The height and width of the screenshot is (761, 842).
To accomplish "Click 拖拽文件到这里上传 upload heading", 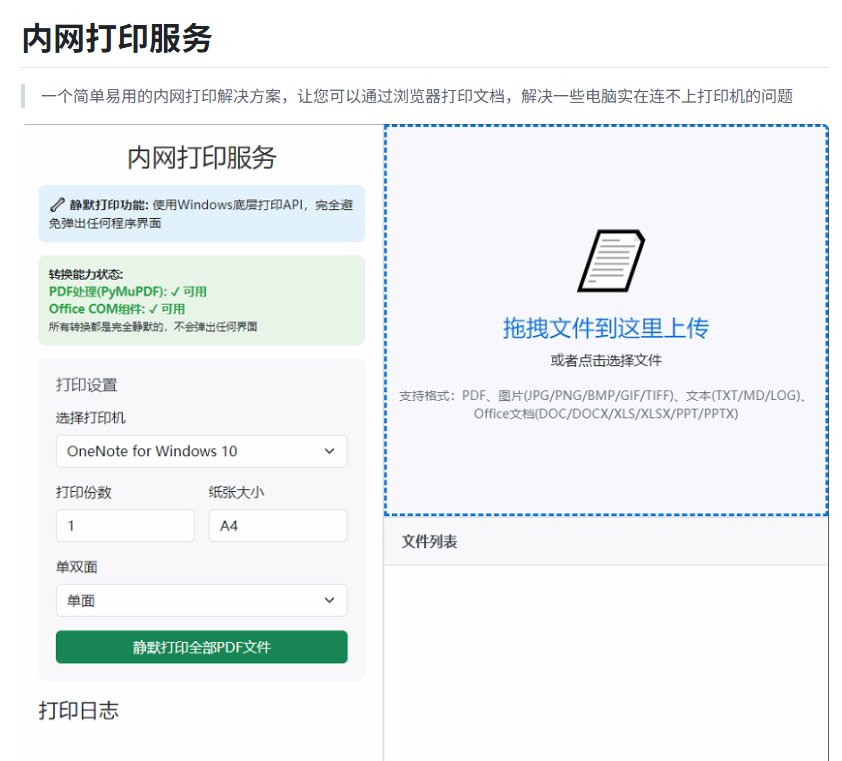I will point(606,328).
